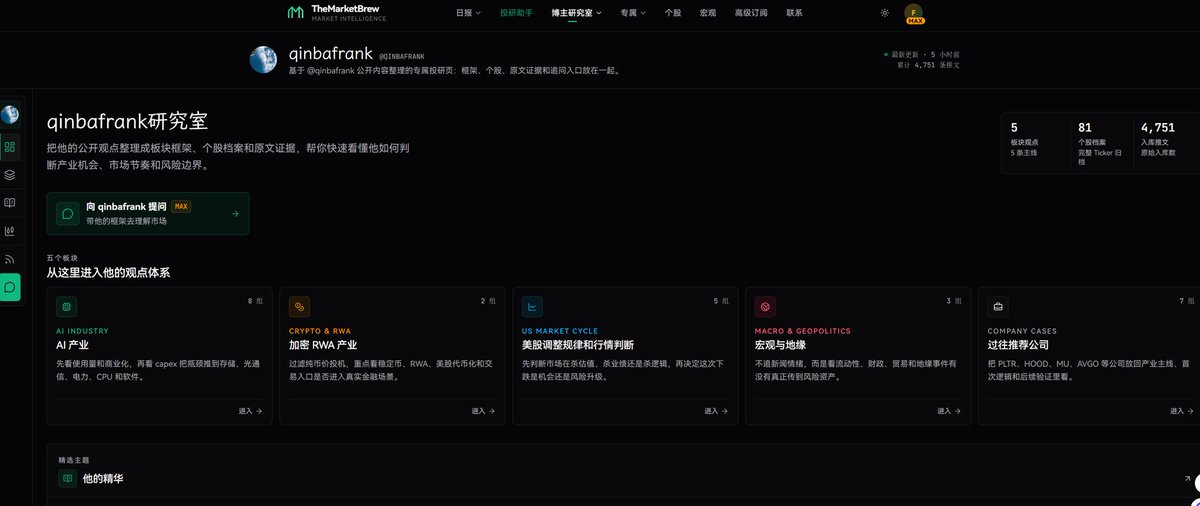1200x506 pixels.
Task: Click the AI INDUSTRY label
Action: [x=82, y=331]
